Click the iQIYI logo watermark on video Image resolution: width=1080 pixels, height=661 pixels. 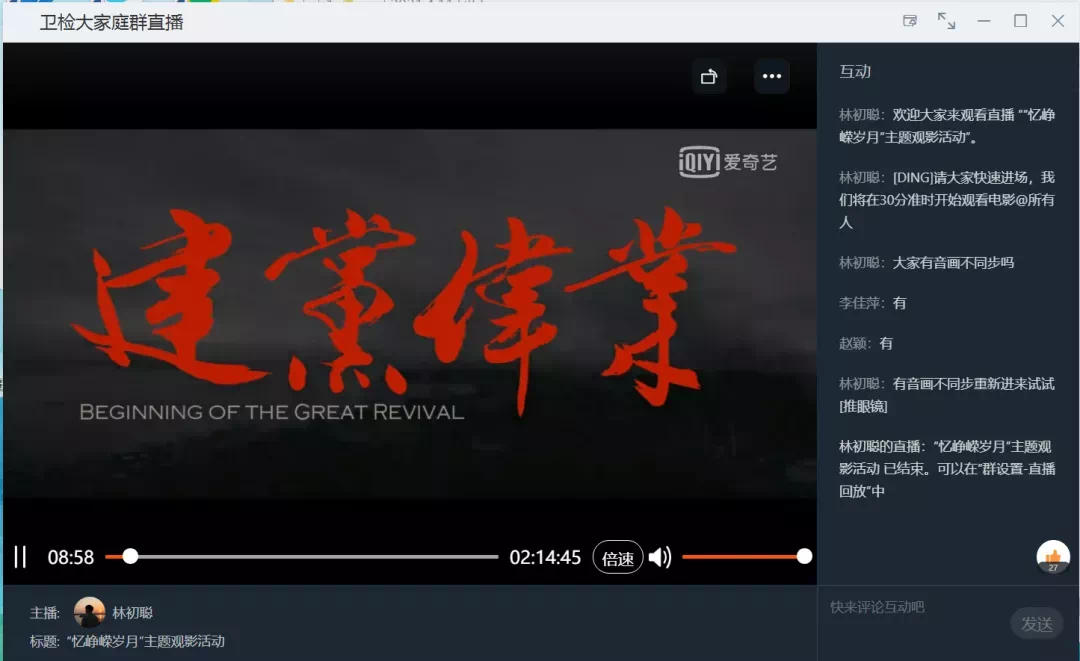coord(728,162)
